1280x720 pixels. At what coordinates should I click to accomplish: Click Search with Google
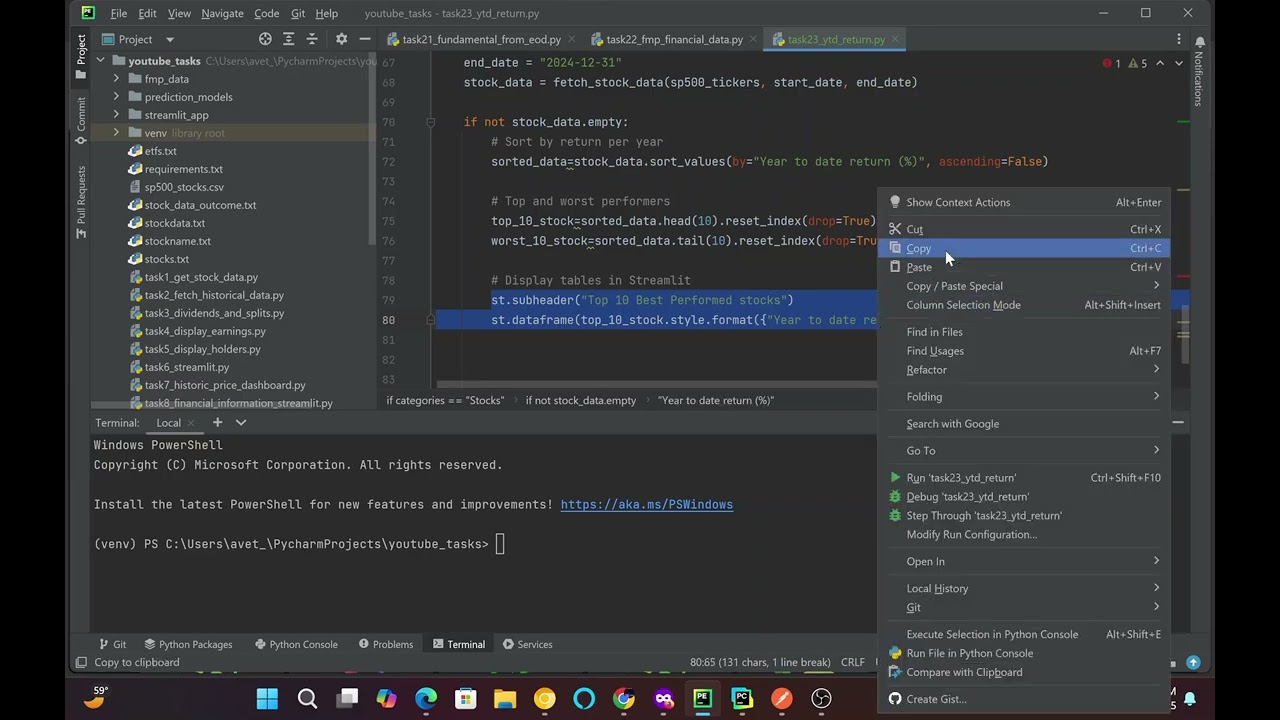1024,424
